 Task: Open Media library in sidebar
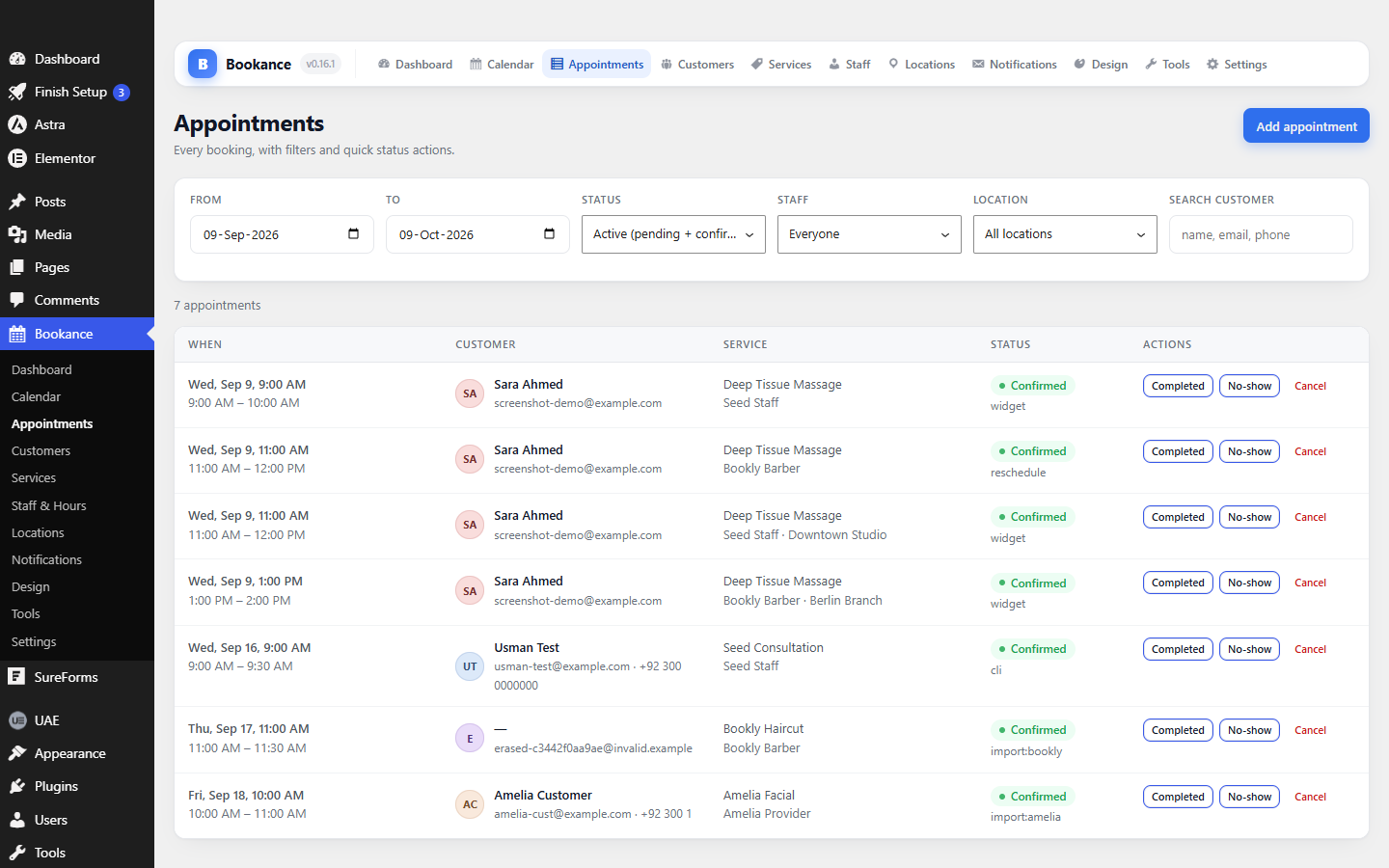[77, 234]
